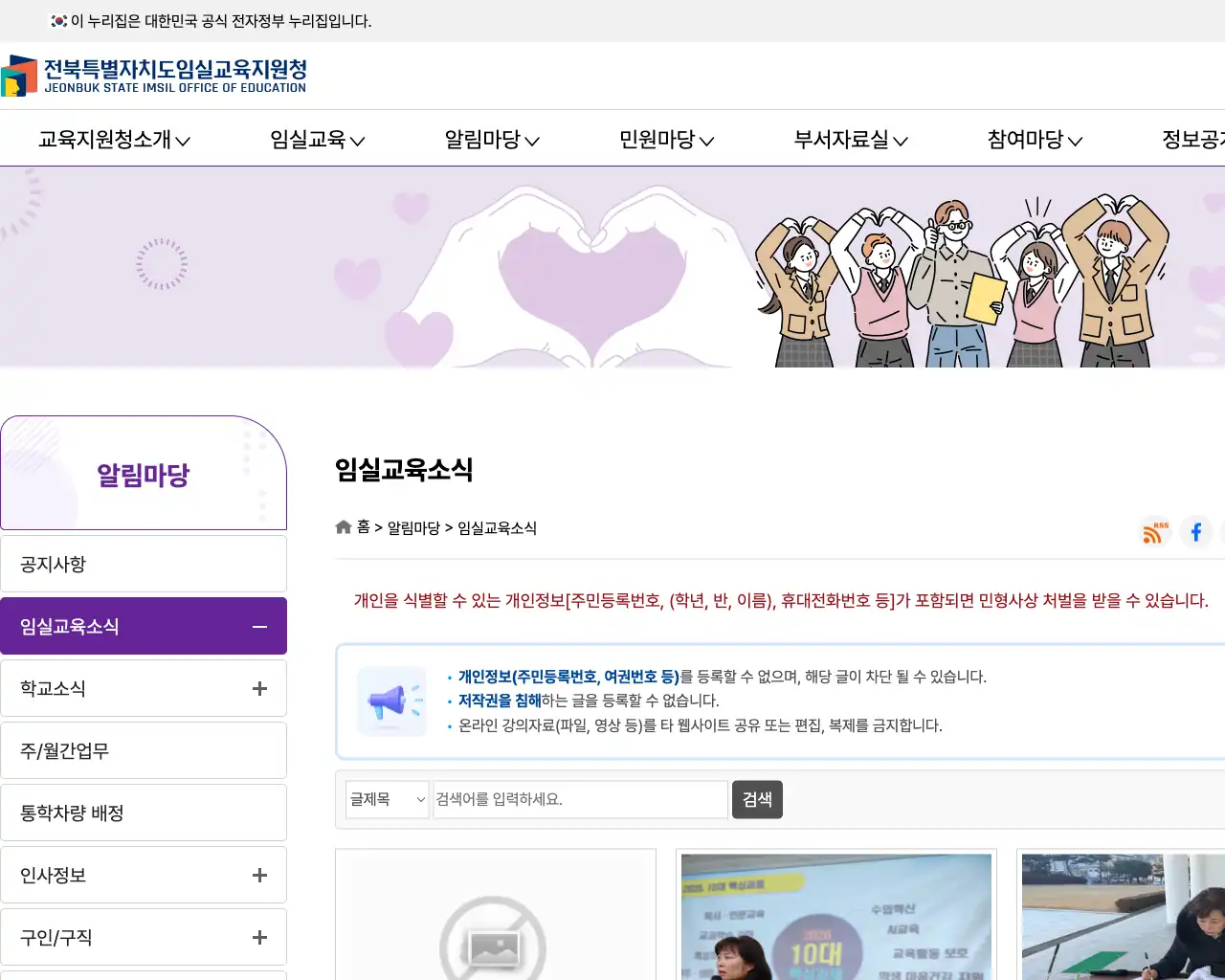Image resolution: width=1225 pixels, height=980 pixels.
Task: Collapse the 임실교육소식 sidebar section
Action: pyautogui.click(x=258, y=626)
